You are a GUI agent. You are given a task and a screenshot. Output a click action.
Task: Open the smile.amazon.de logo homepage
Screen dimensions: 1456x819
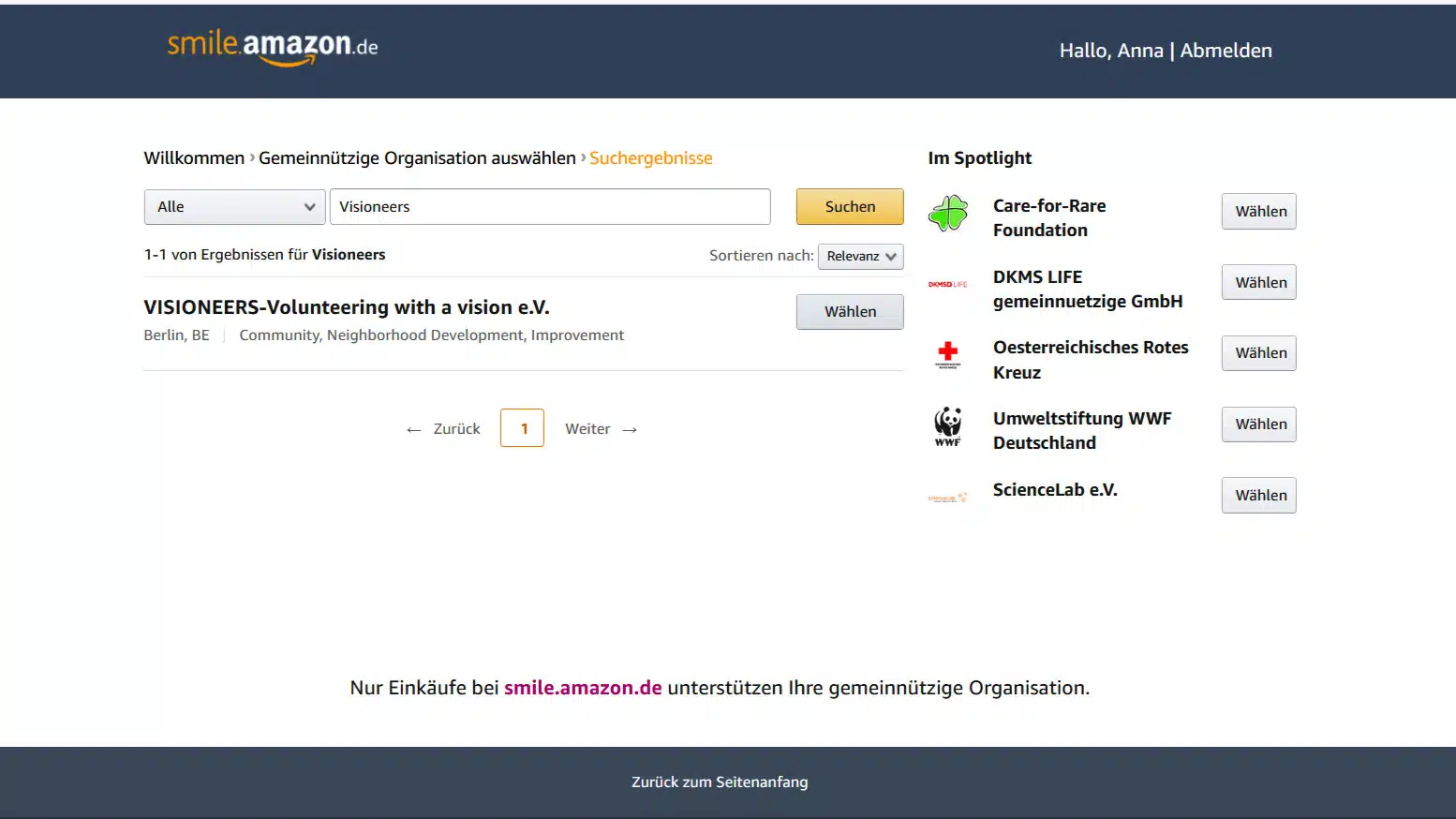(273, 47)
